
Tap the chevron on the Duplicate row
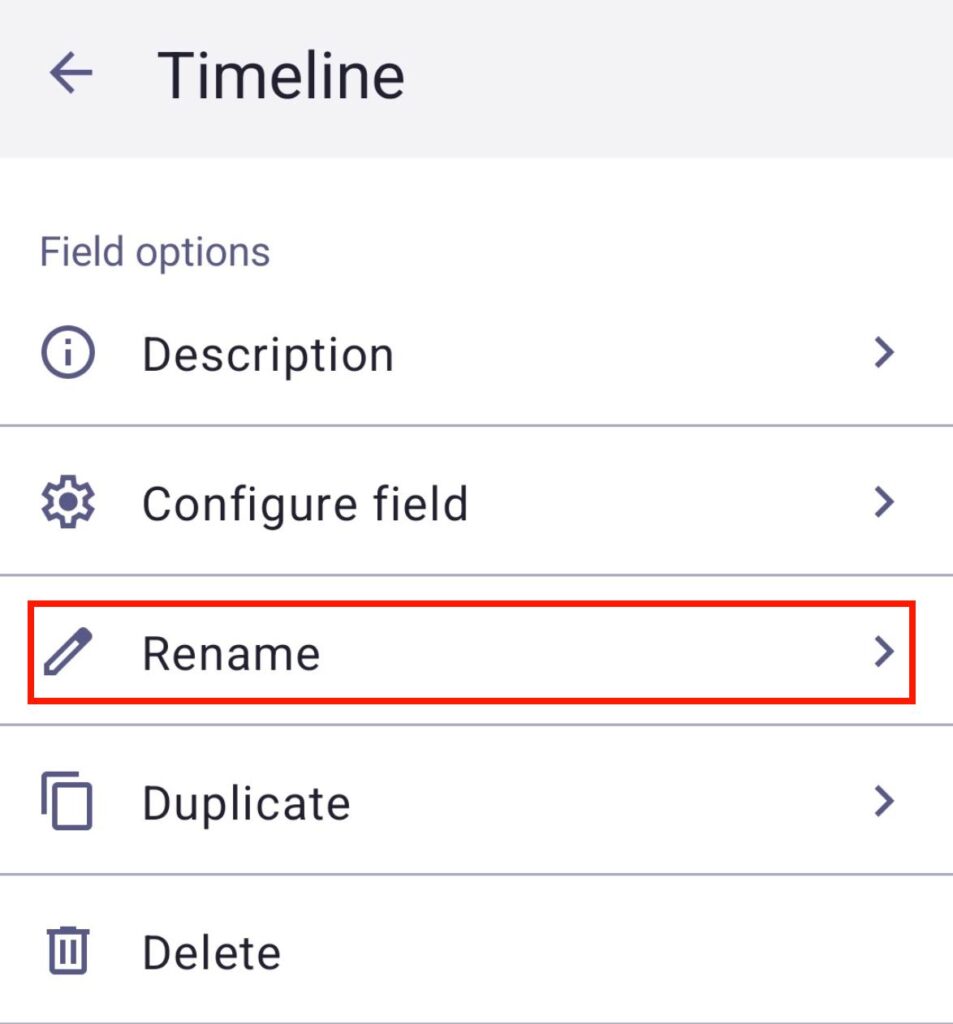pos(883,801)
